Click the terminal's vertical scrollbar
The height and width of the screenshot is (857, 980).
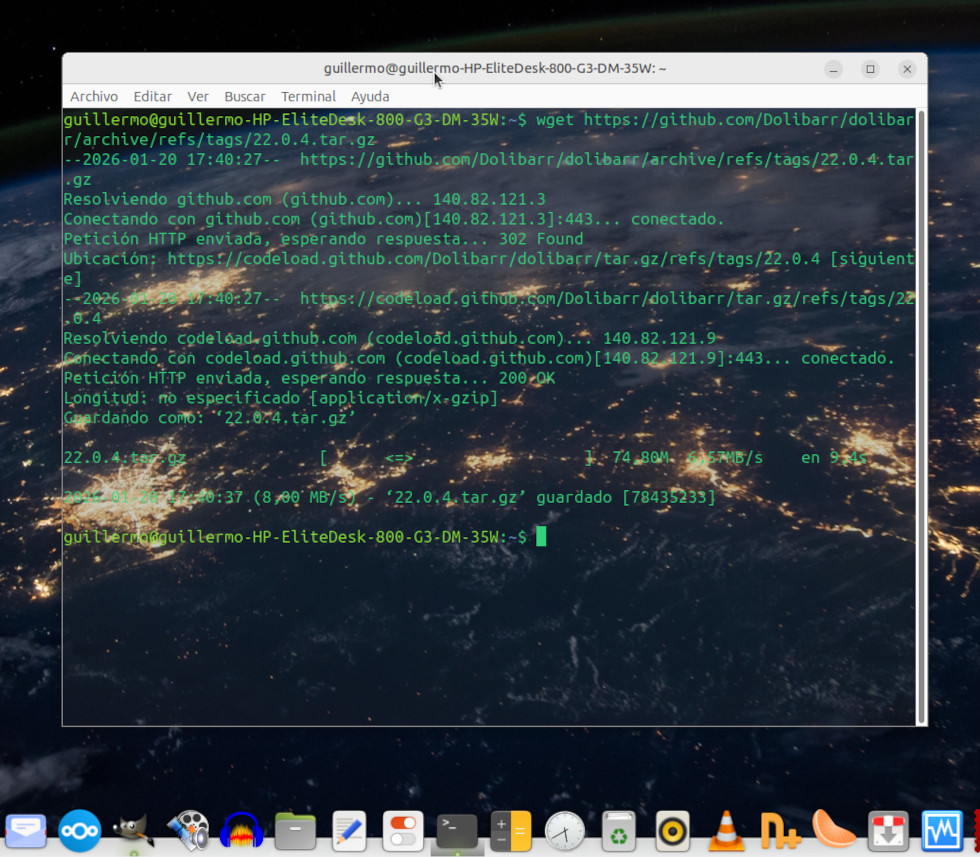pos(921,415)
